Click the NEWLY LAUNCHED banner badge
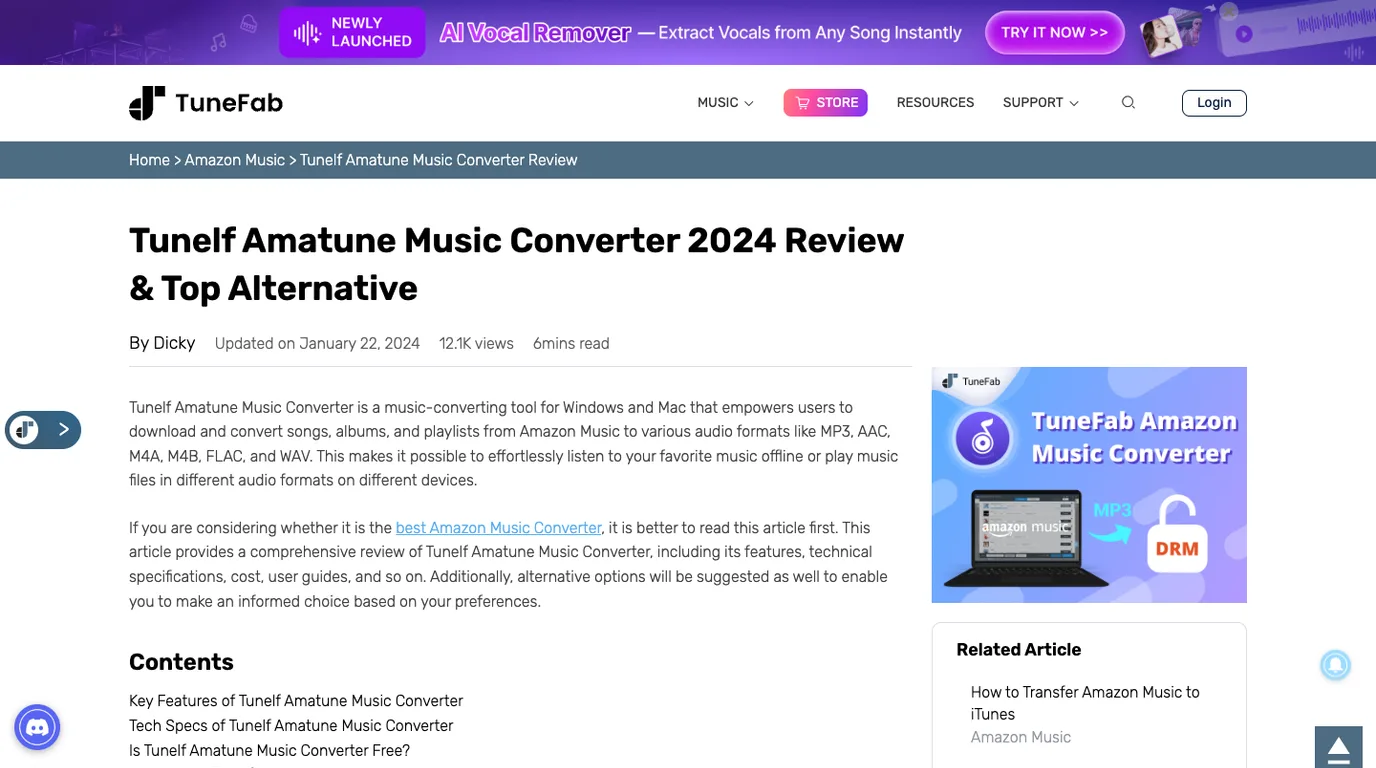The height and width of the screenshot is (768, 1376). [x=352, y=32]
